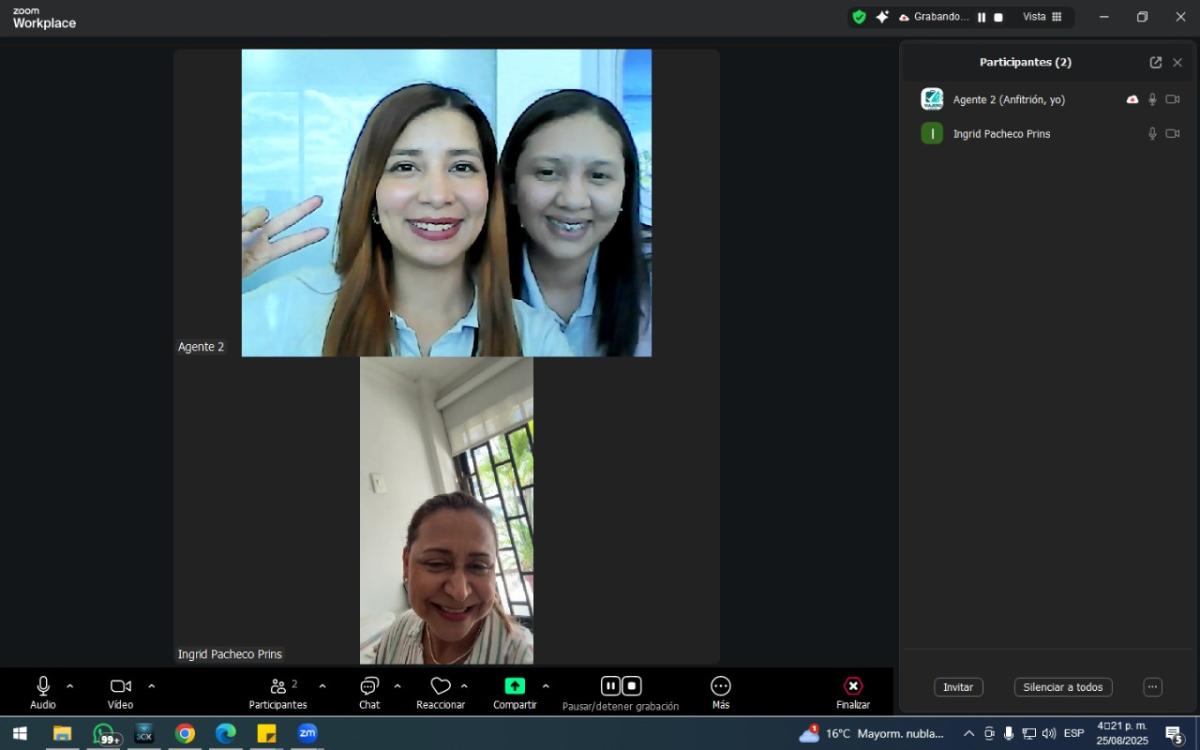Viewport: 1200px width, 750px height.
Task: Pop out the Participantes panel
Action: 1155,62
